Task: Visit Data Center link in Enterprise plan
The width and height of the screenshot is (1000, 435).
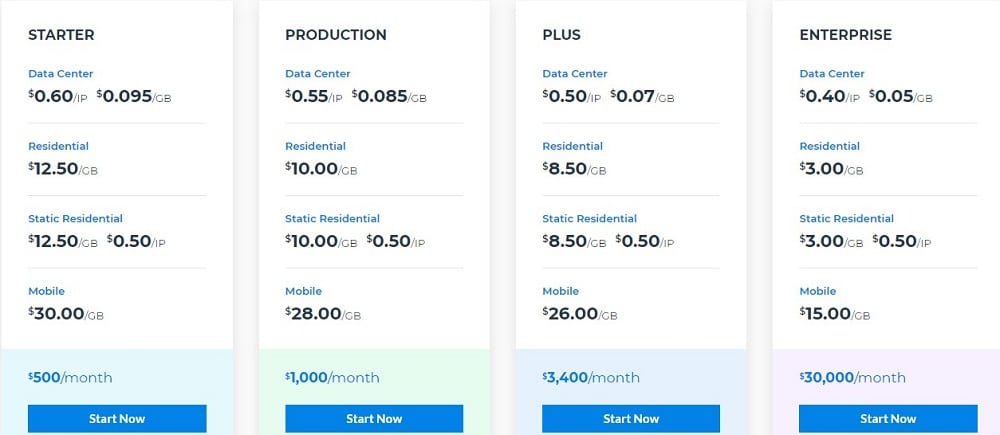Action: tap(832, 73)
